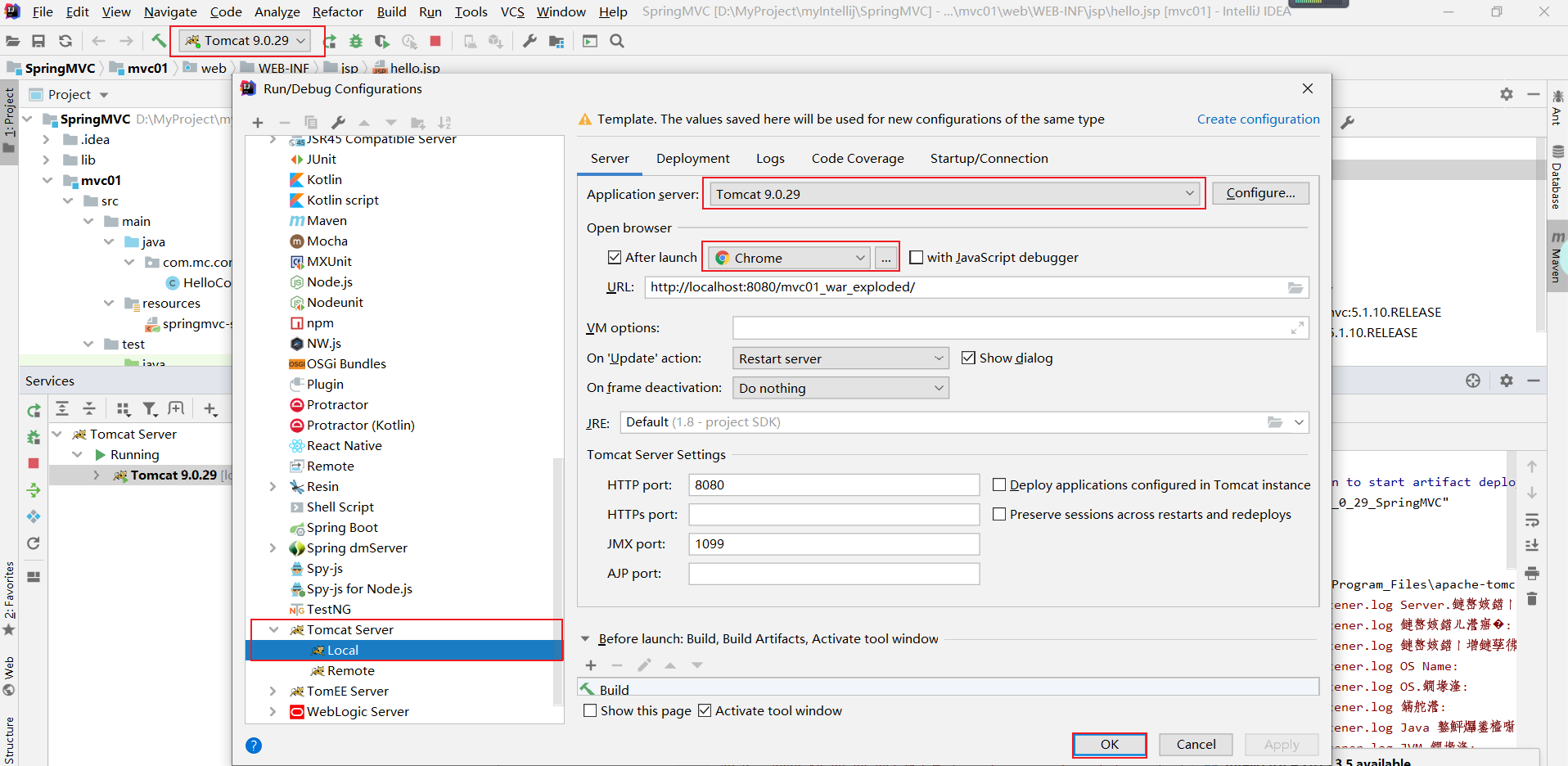Check Deploy applications configured in Tomcat instance

999,484
